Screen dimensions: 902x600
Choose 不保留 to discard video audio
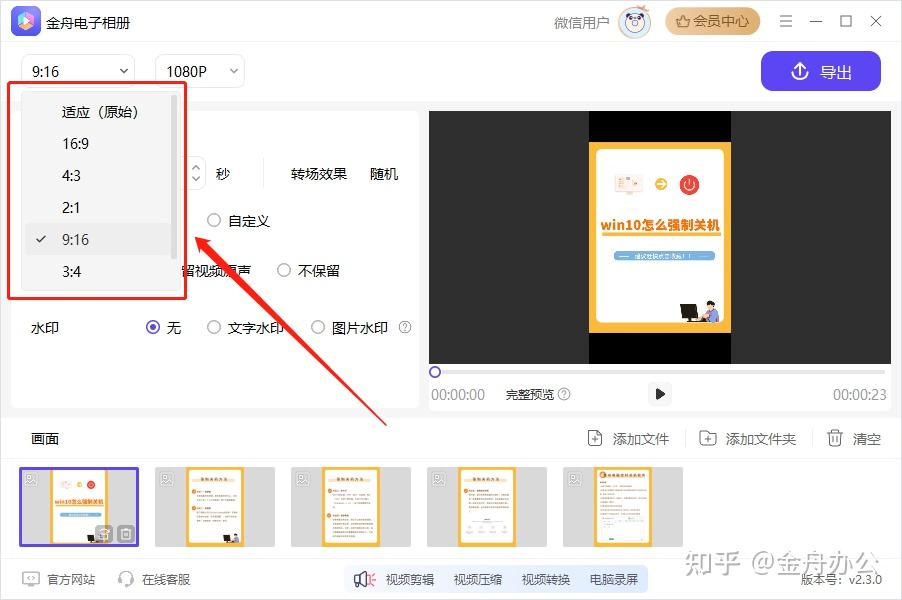click(285, 269)
